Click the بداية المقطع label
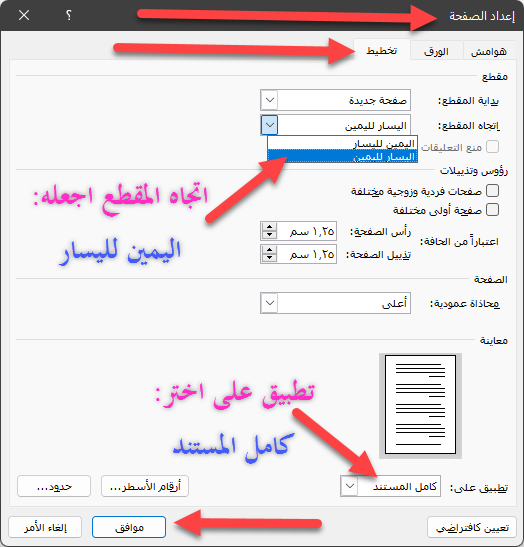Screen dimensions: 524x547 [468, 100]
